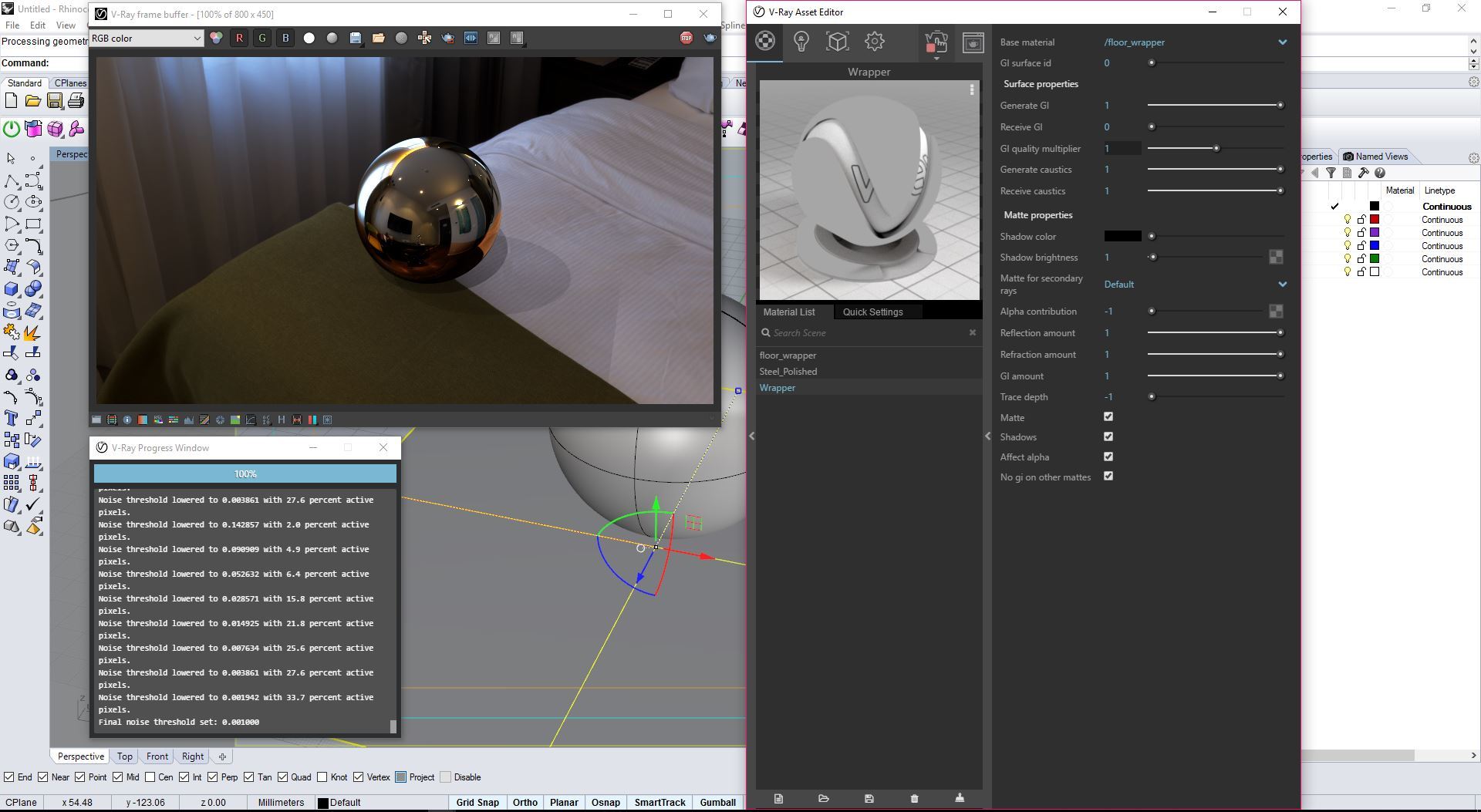This screenshot has width=1481, height=812.
Task: Open the material preview options menu
Action: 972,90
